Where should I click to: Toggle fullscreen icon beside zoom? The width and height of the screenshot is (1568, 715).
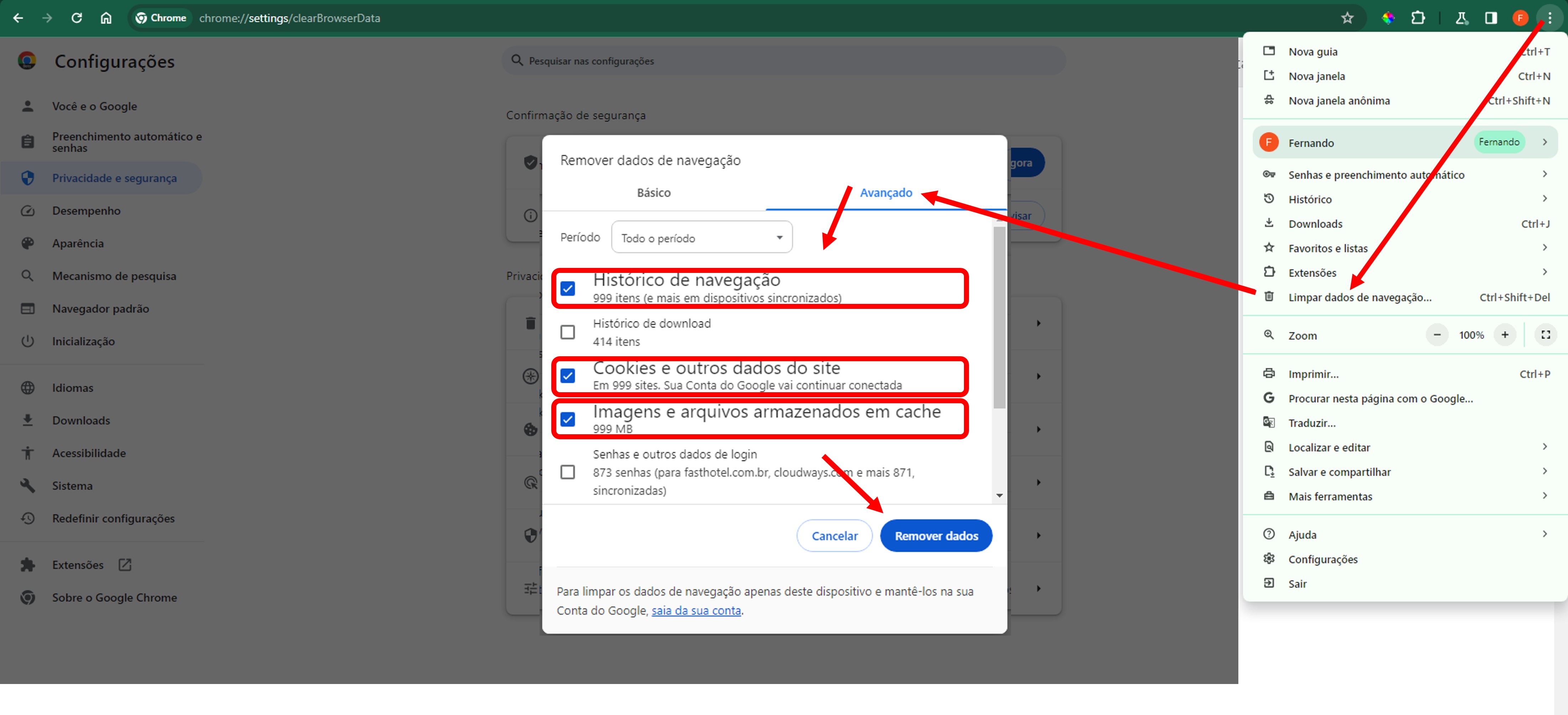[1545, 335]
